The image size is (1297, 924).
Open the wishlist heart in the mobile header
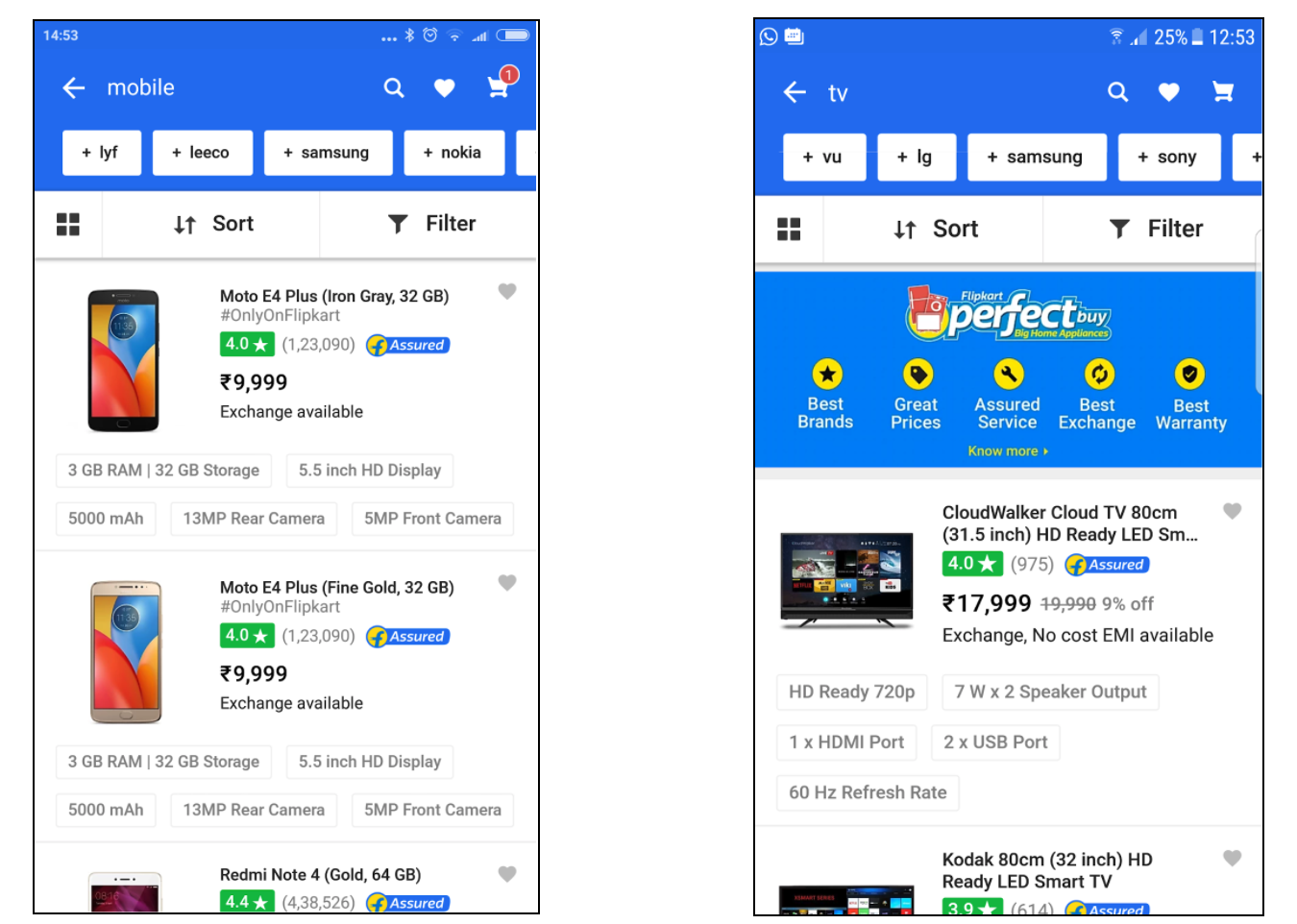pyautogui.click(x=444, y=87)
